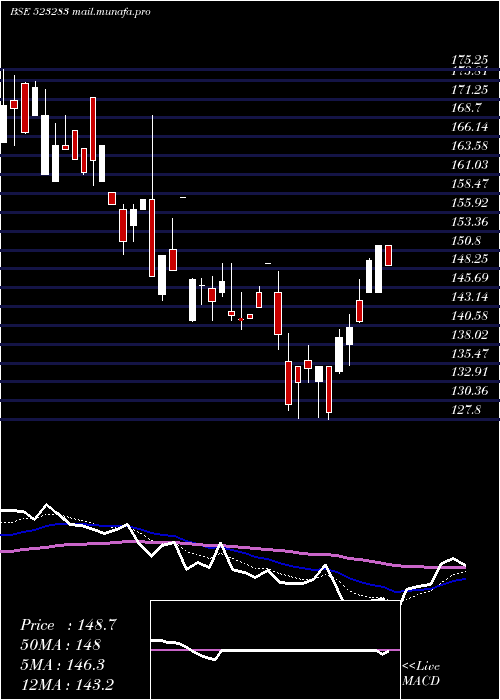Click the 135.47 price axis label
The height and width of the screenshot is (700, 500).
(x=469, y=354)
